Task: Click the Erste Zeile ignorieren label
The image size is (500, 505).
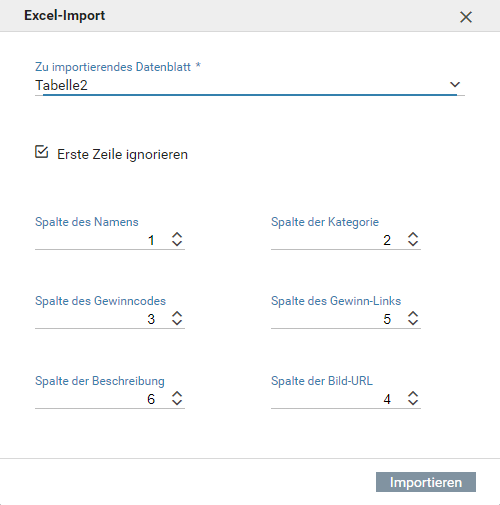Action: point(122,154)
